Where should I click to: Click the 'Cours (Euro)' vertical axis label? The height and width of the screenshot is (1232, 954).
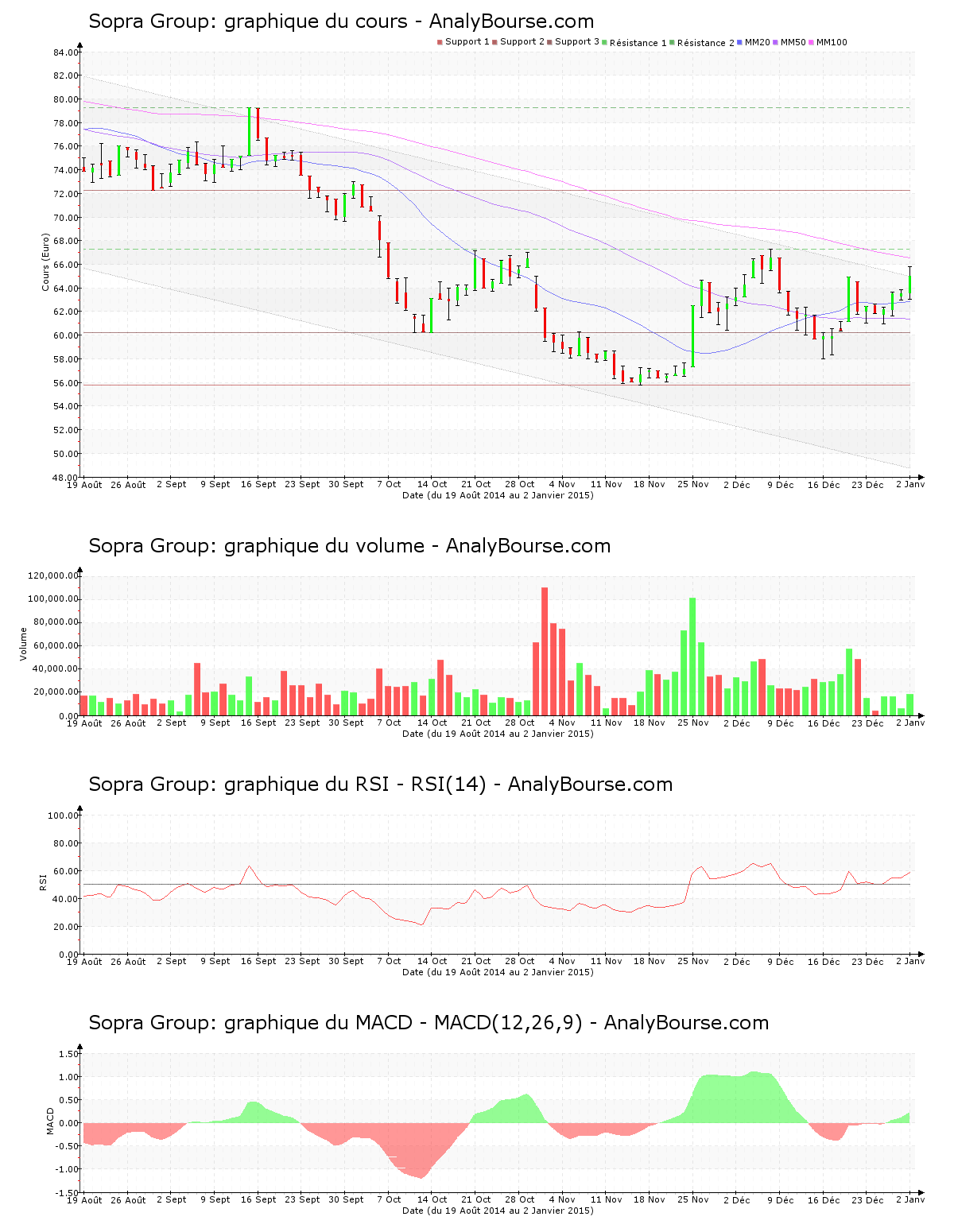coord(46,262)
